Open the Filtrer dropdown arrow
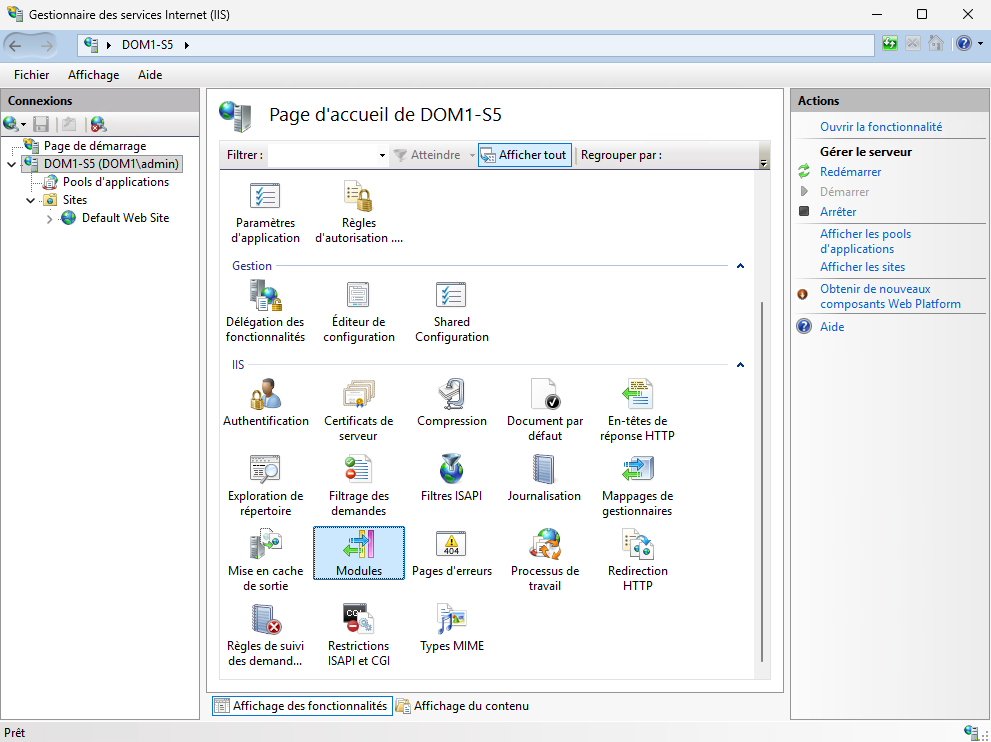Screen dimensions: 991x742 click(x=382, y=156)
